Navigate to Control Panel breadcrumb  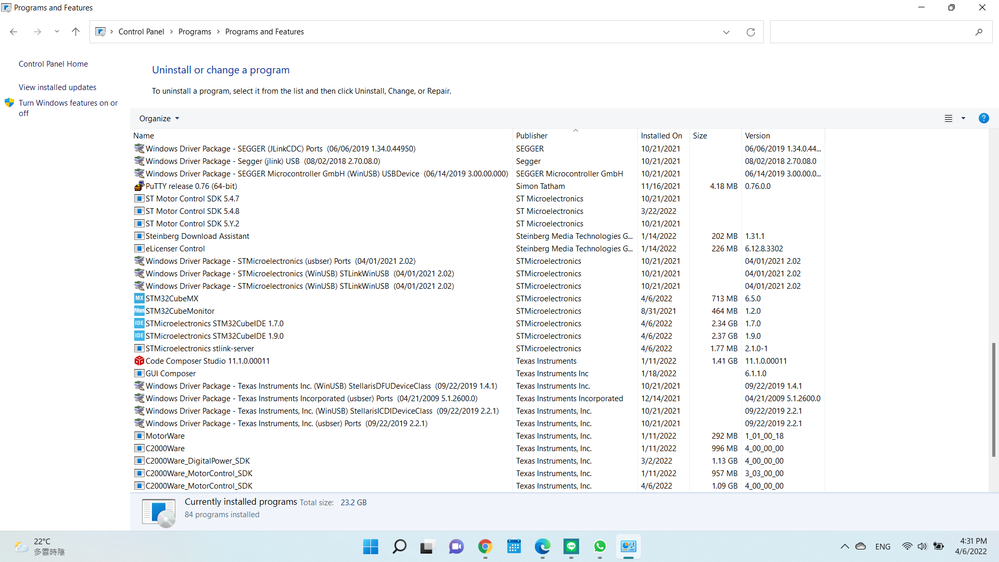coord(141,32)
